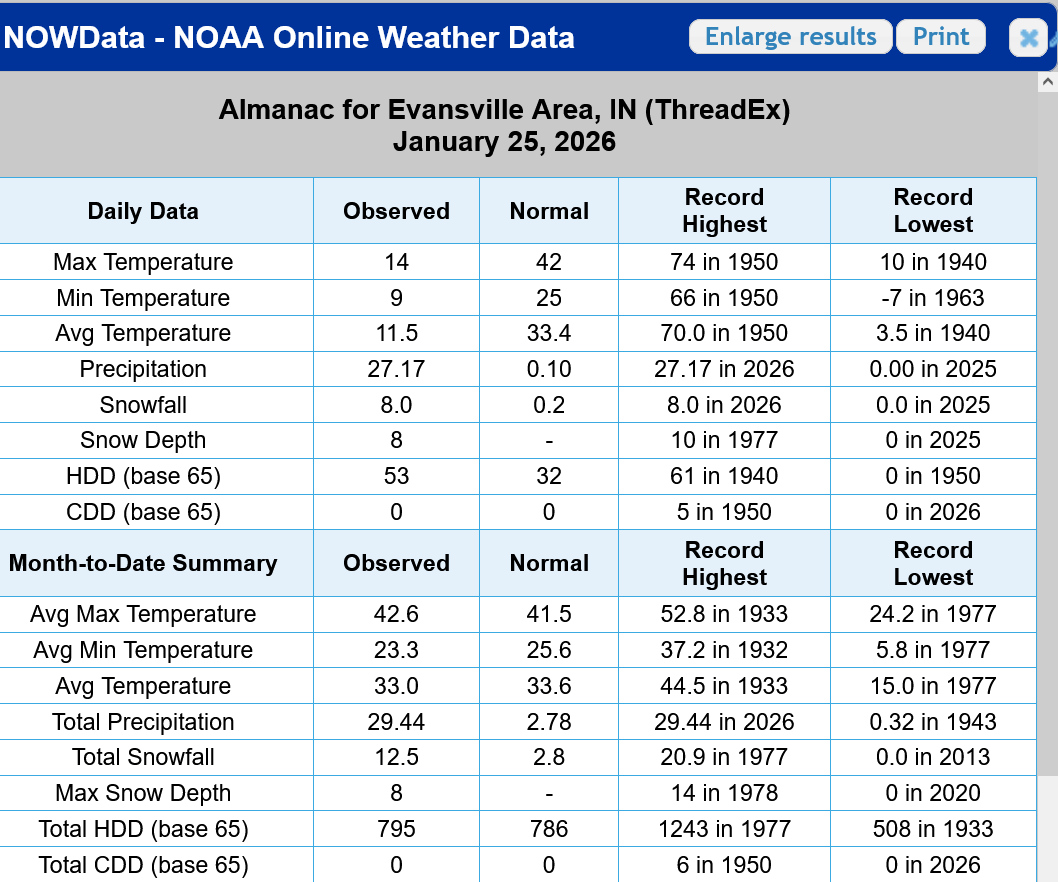Click the Avg Max Temperature row label
The height and width of the screenshot is (882, 1058).
143,614
